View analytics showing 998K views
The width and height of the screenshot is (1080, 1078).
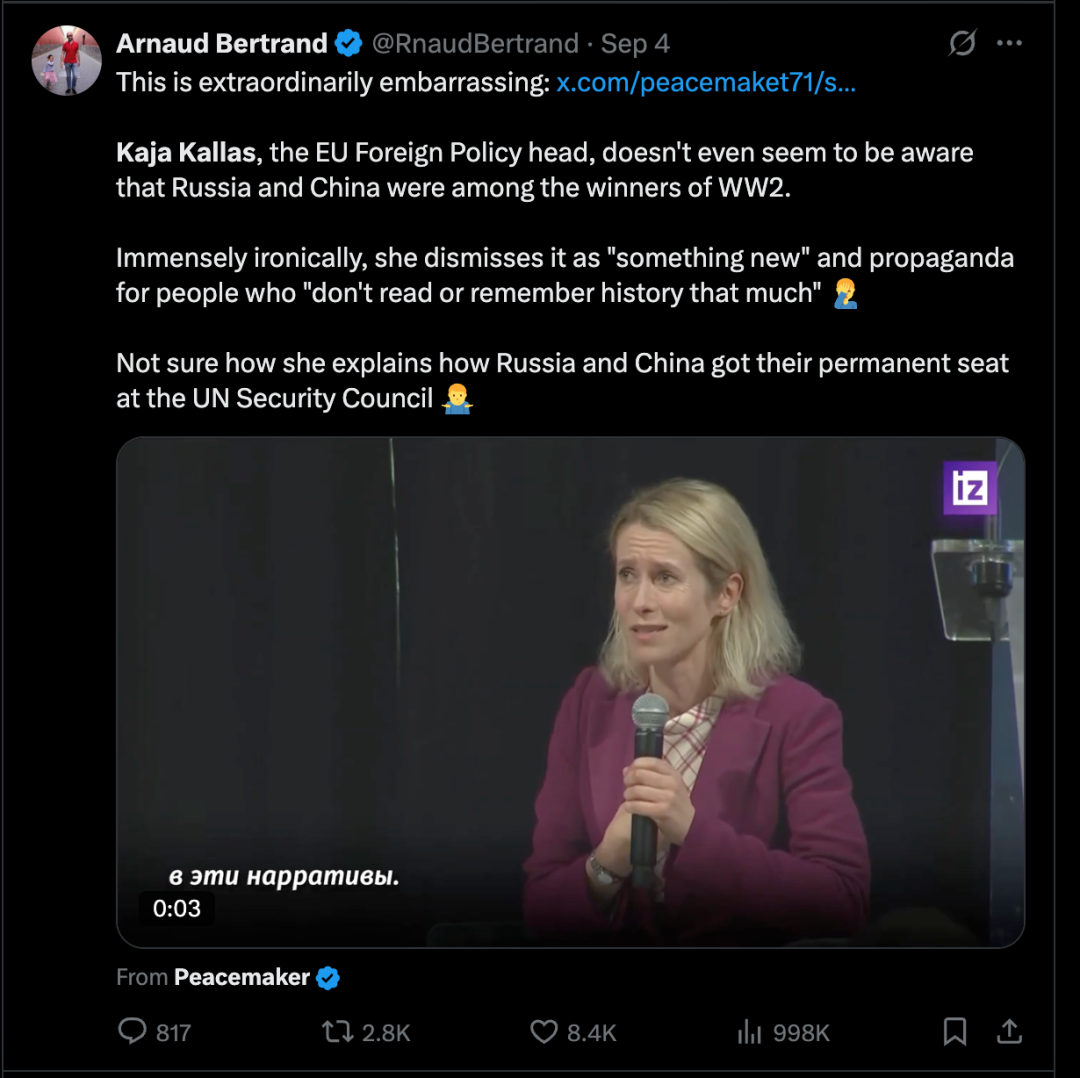click(x=783, y=1032)
